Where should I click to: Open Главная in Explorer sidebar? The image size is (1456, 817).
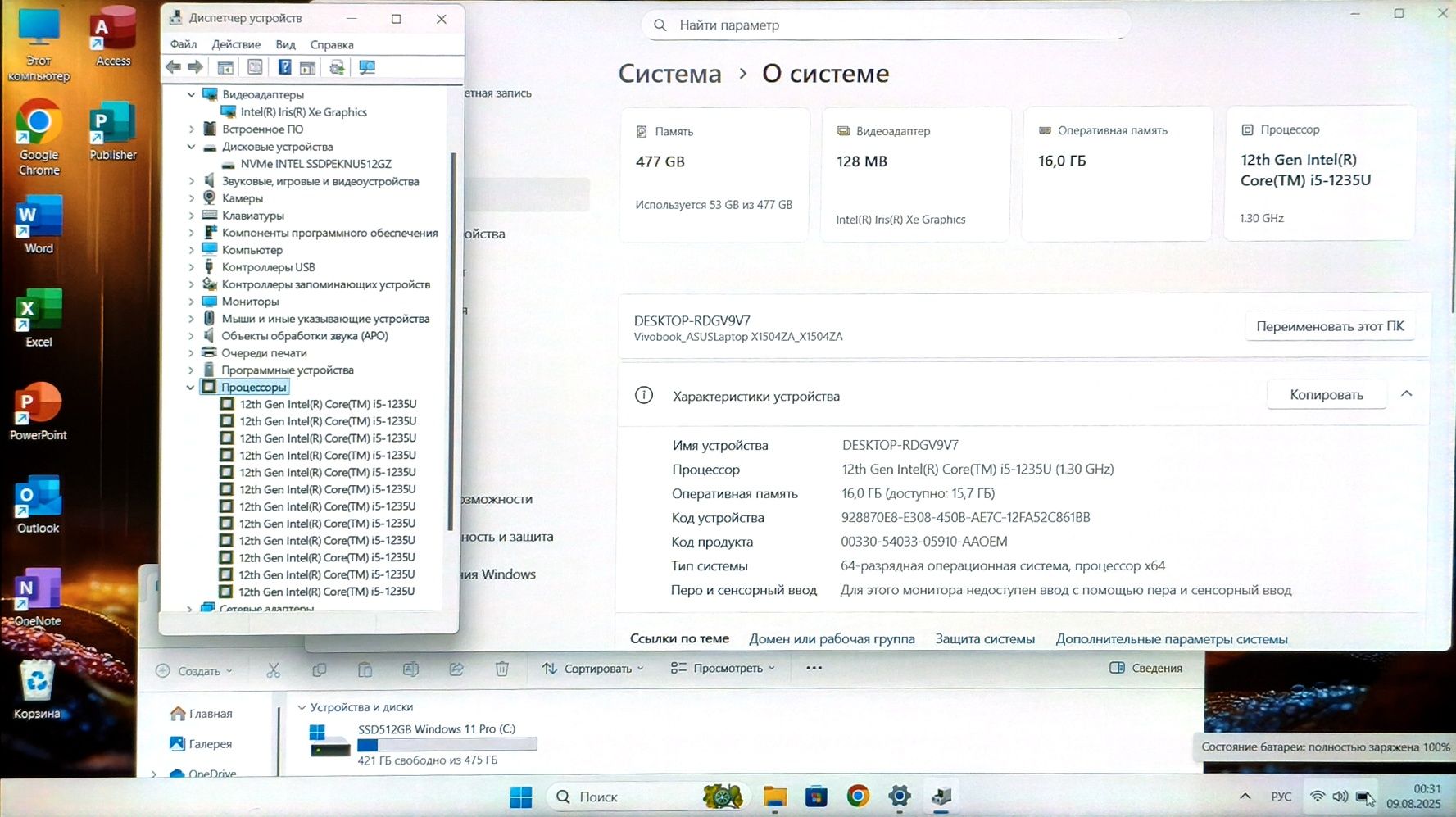pos(202,714)
